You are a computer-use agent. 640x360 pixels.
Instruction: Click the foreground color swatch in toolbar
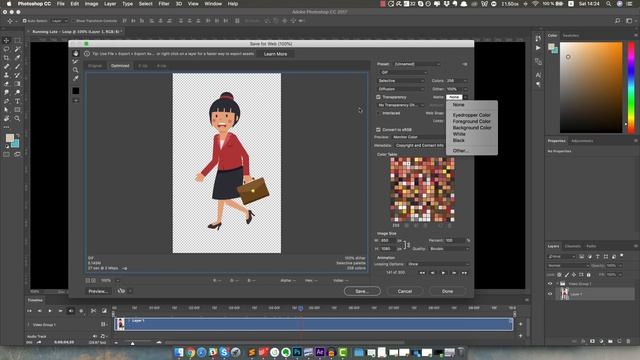[x=9, y=138]
